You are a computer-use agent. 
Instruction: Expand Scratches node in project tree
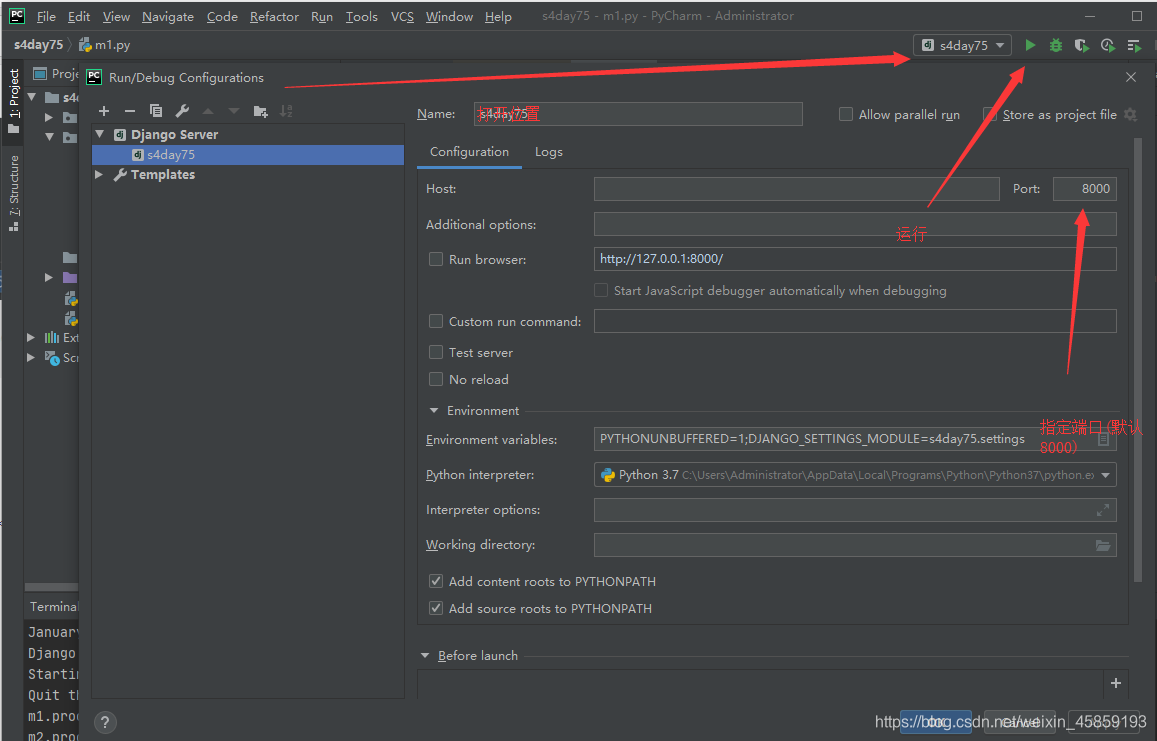tap(30, 357)
